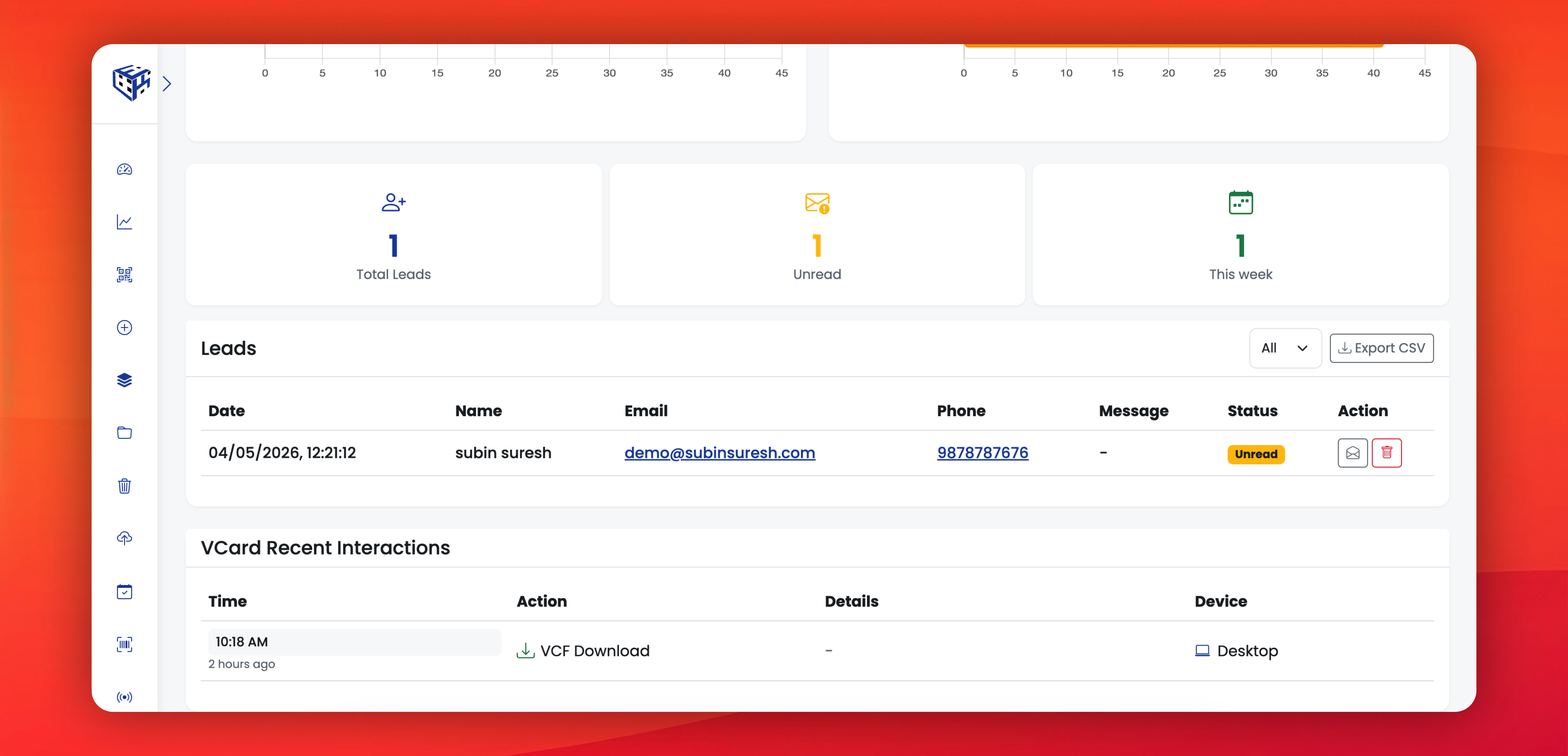Open the folder icon in sidebar
Viewport: 1568px width, 756px height.
(124, 433)
